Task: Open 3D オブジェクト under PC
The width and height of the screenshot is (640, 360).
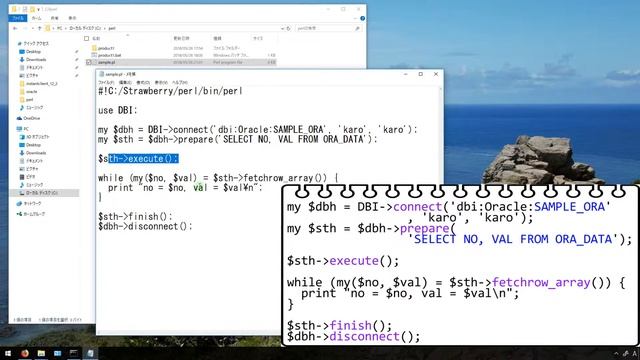Action: point(38,137)
